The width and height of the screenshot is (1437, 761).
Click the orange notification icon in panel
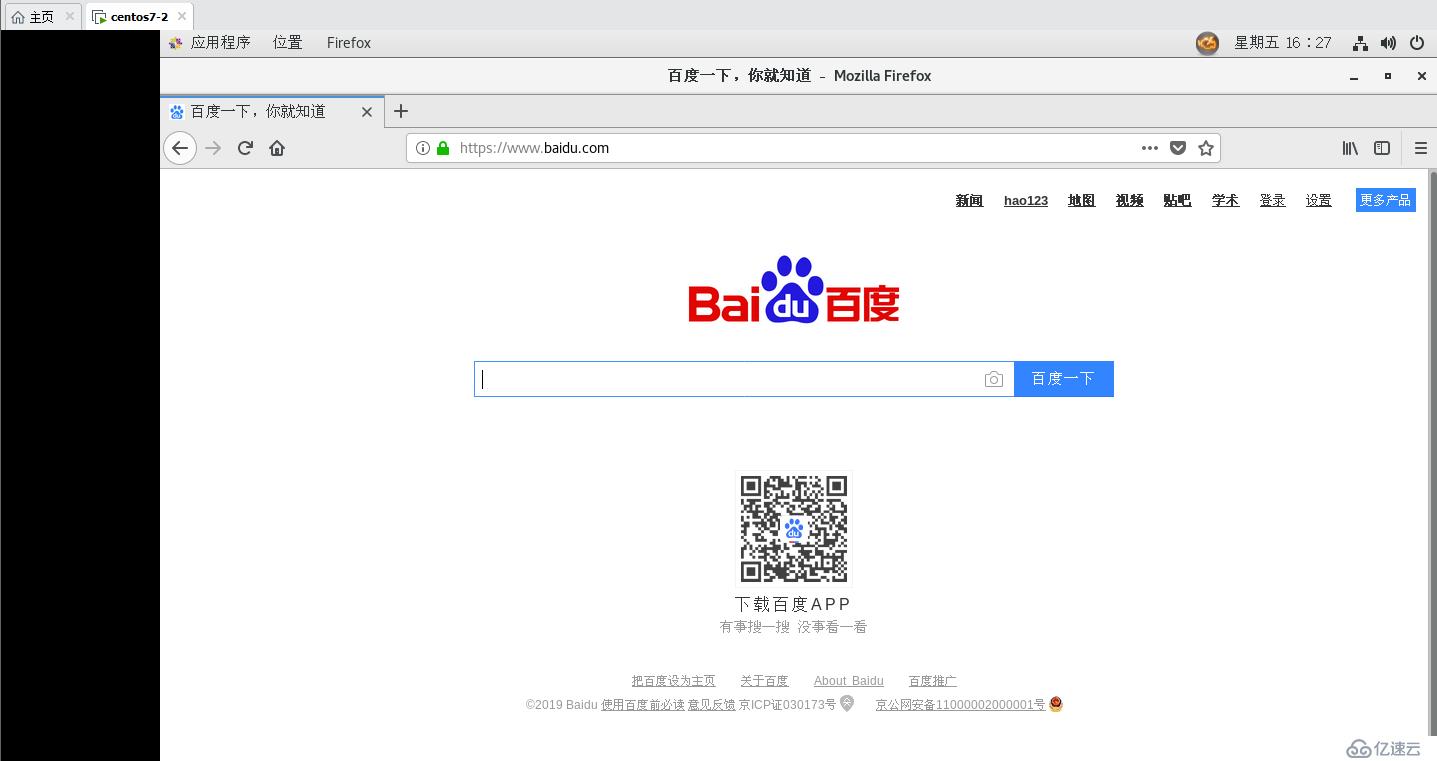(1208, 43)
